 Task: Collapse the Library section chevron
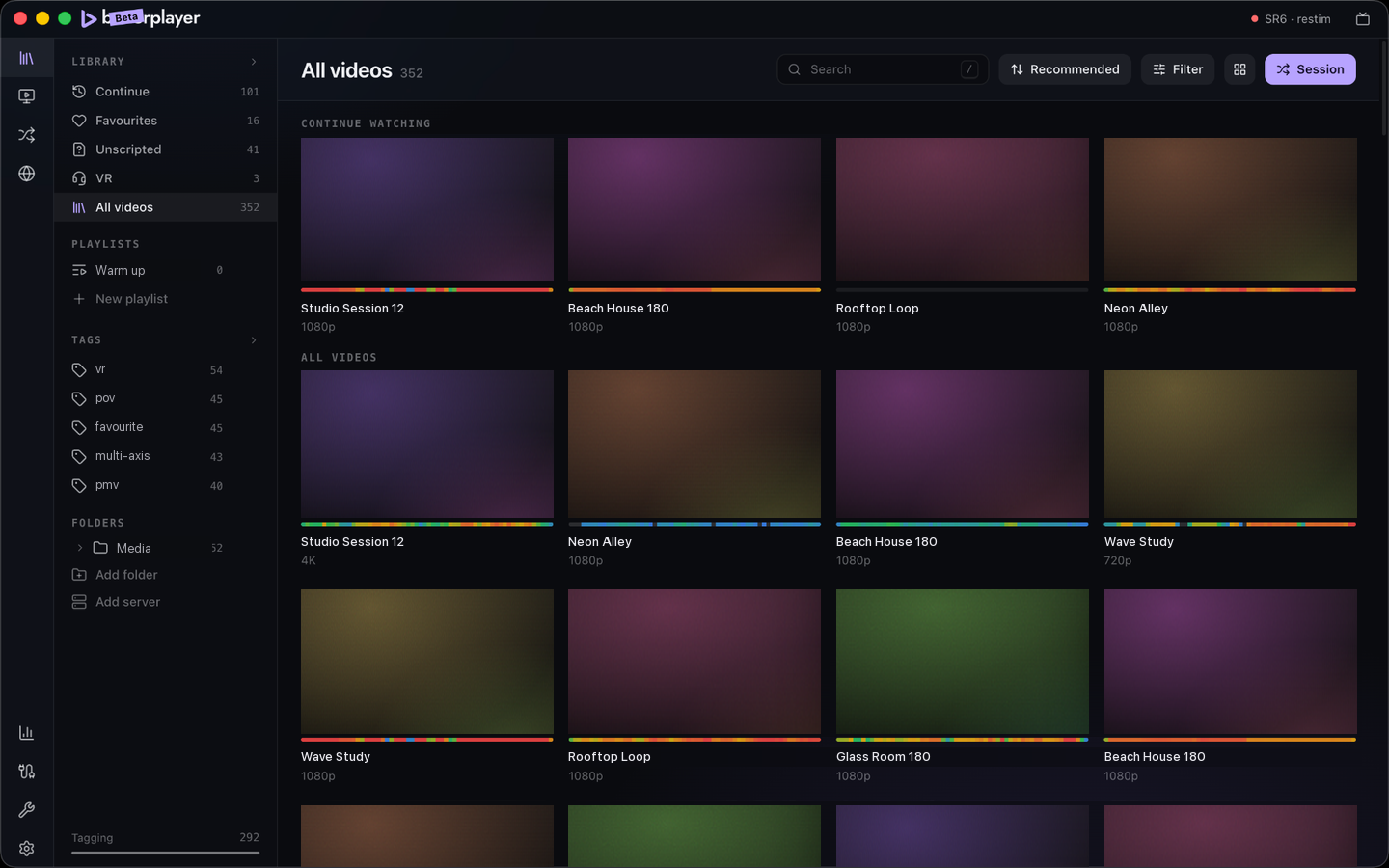pos(254,62)
